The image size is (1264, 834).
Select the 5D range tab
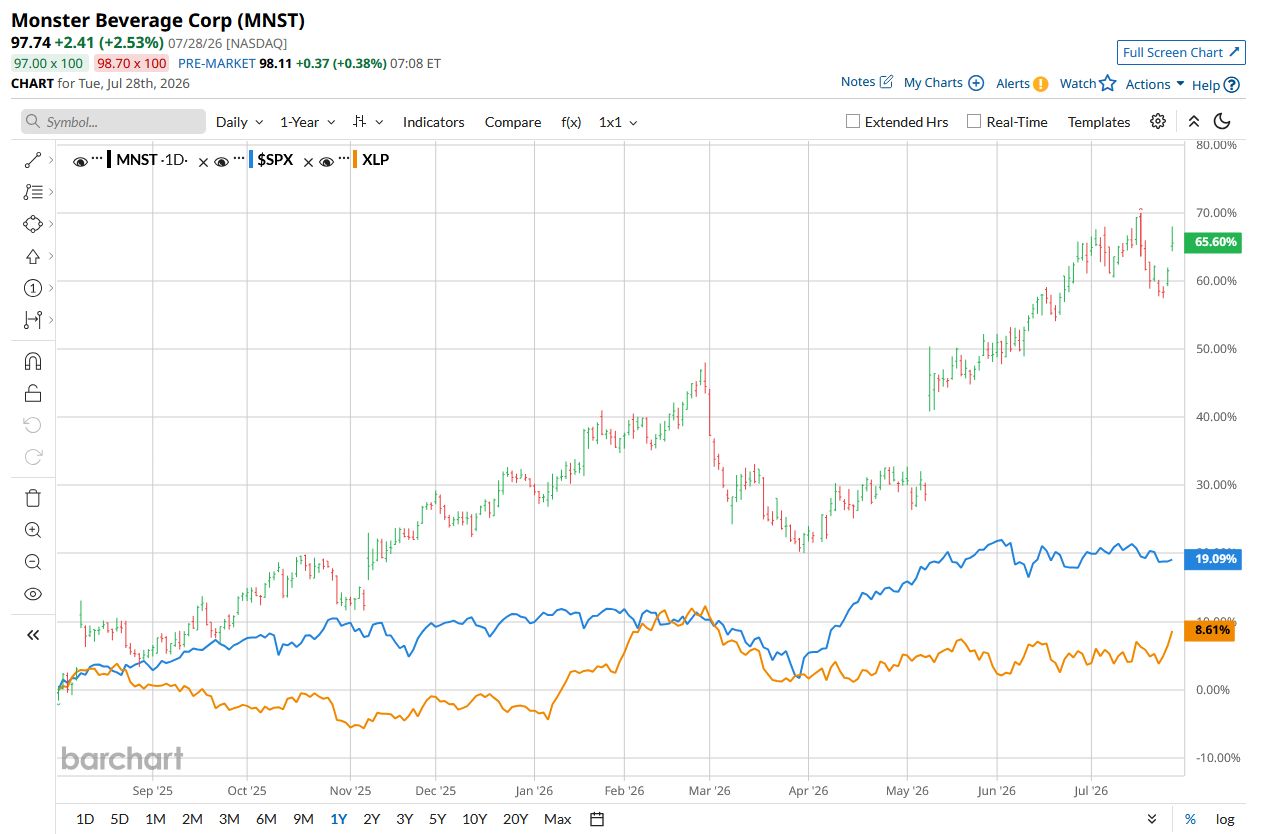119,819
